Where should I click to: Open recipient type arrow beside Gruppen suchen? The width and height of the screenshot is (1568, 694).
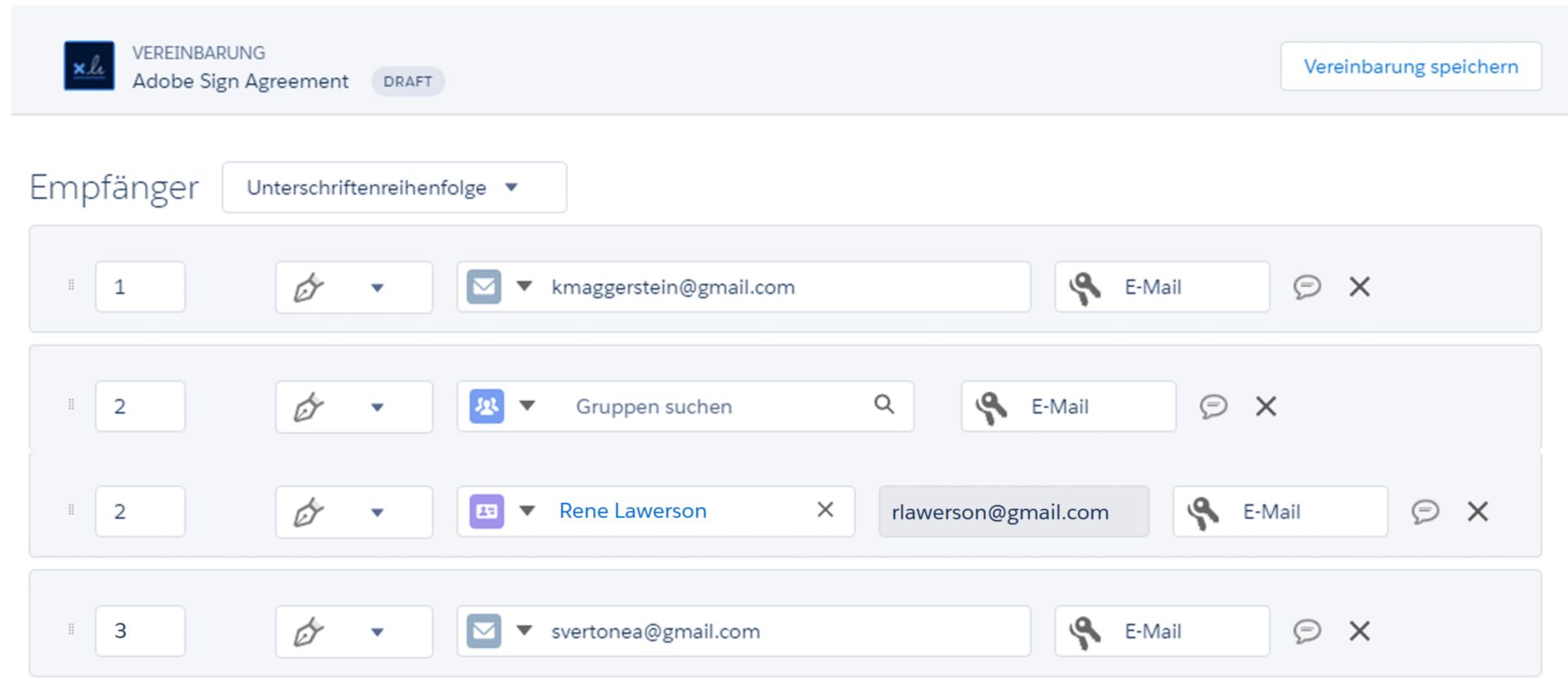[528, 406]
